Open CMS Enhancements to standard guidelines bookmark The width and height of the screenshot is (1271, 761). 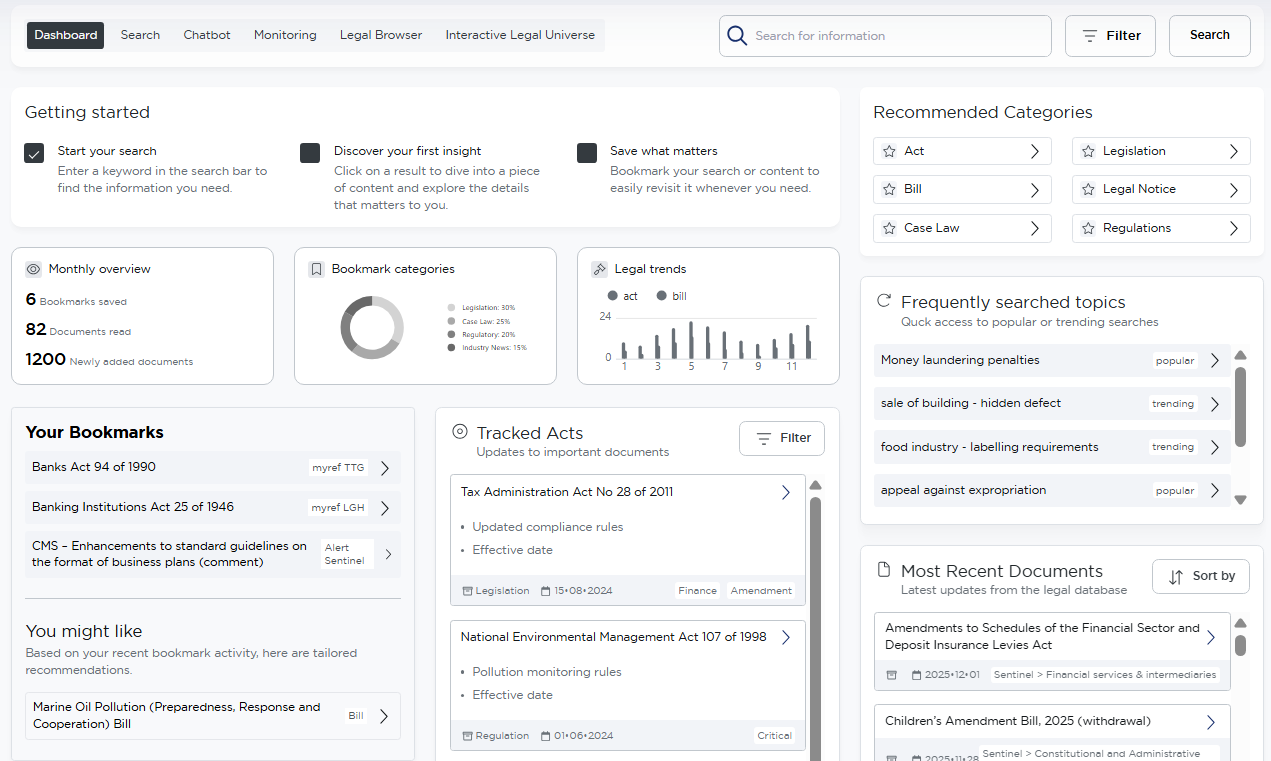tap(213, 554)
